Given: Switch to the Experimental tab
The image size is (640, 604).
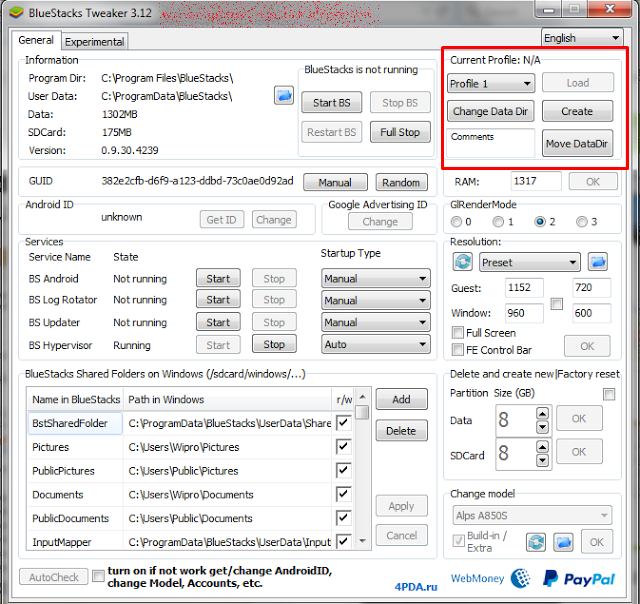Looking at the screenshot, I should click(95, 42).
